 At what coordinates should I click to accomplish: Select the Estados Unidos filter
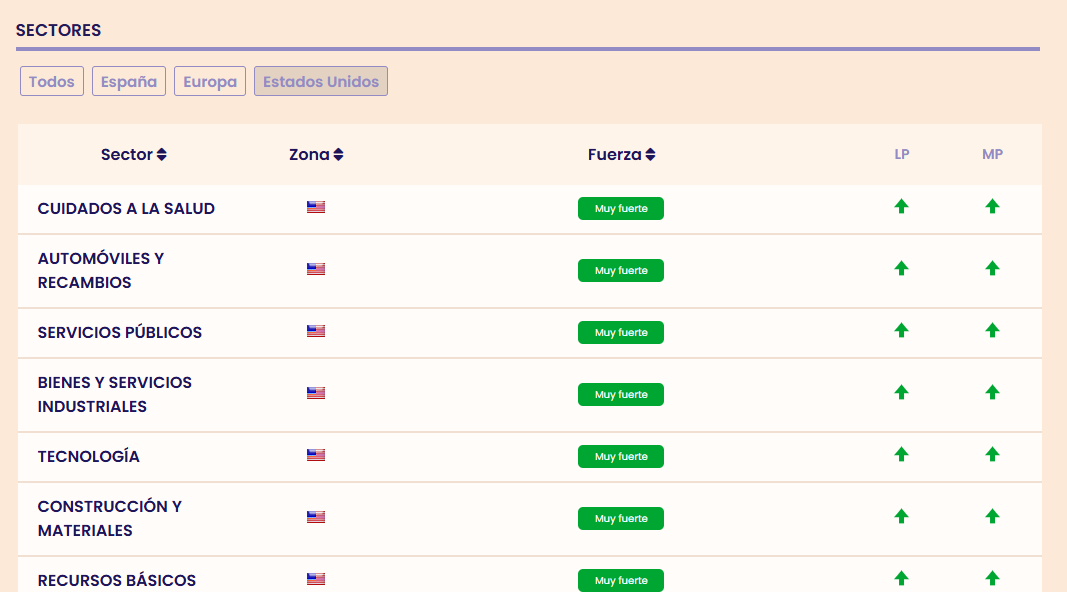[x=321, y=82]
